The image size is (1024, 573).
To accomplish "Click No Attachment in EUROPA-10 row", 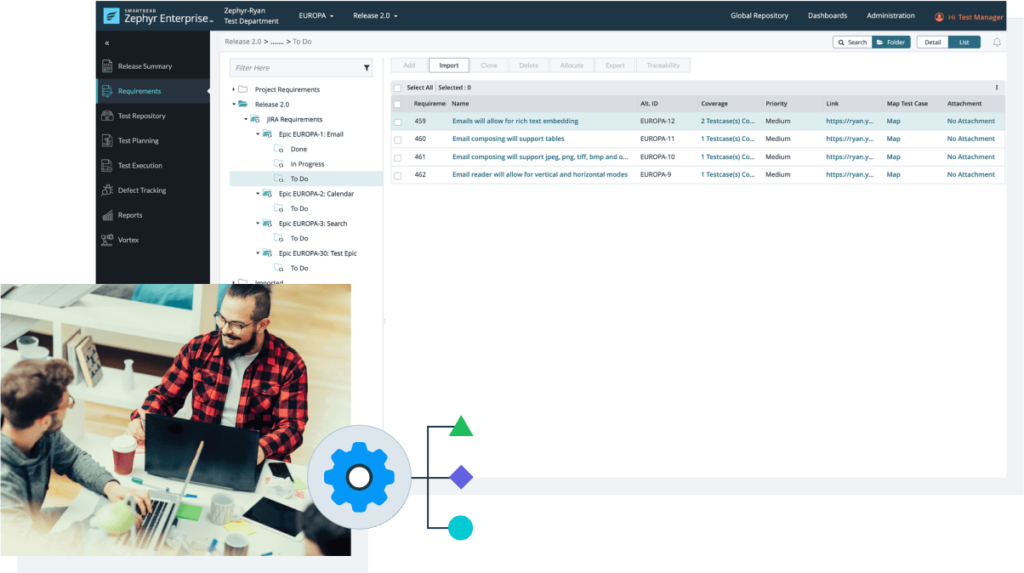I will pyautogui.click(x=970, y=157).
